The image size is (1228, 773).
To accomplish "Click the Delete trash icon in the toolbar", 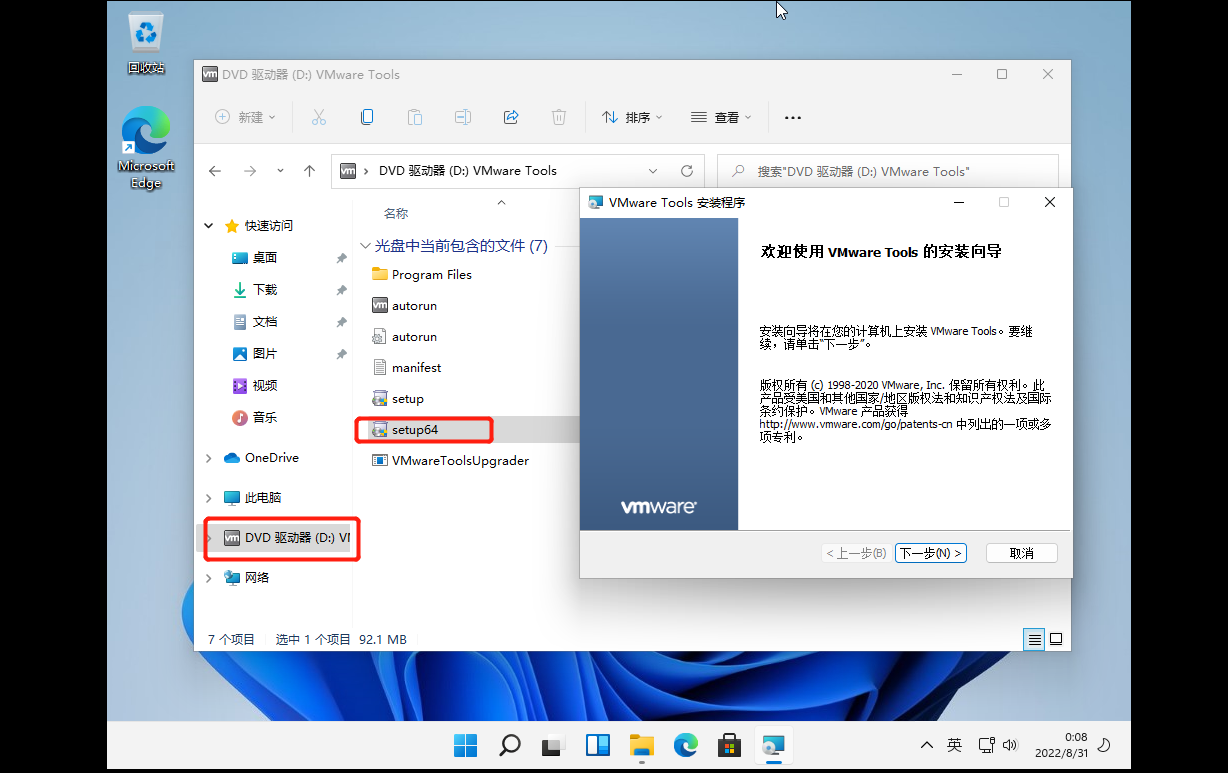I will [x=559, y=117].
